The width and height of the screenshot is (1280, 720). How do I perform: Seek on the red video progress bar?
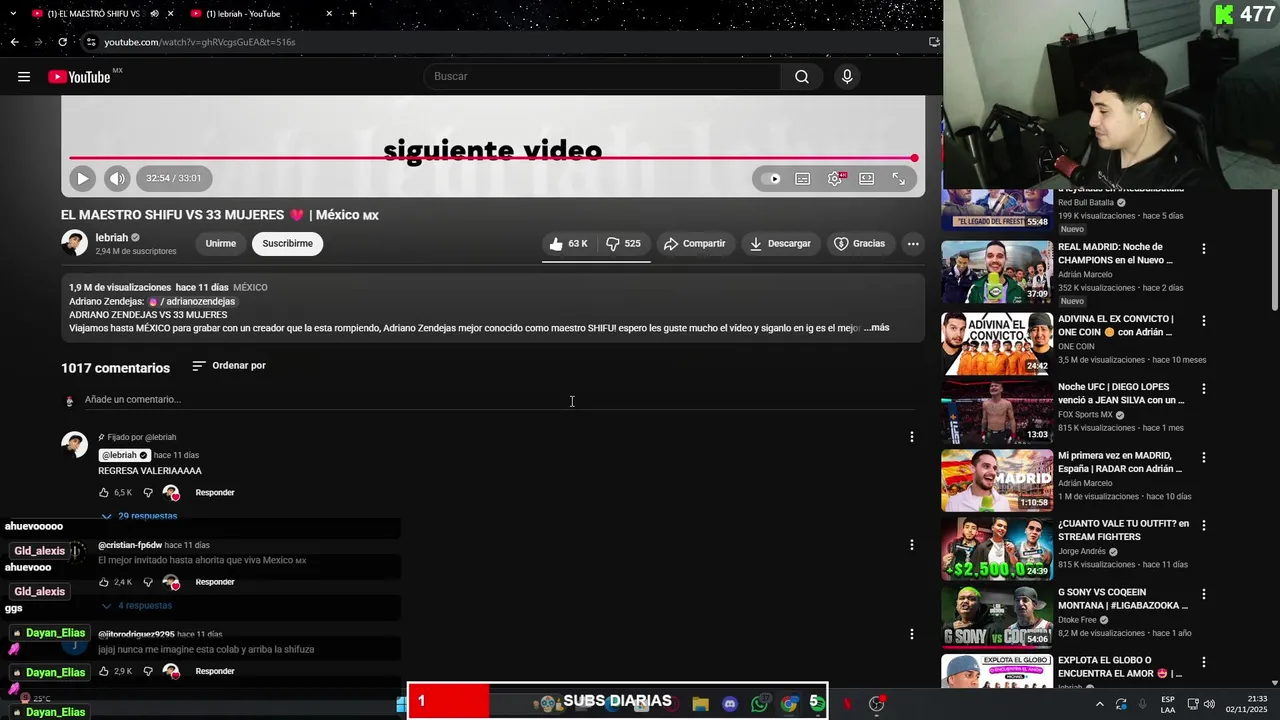point(493,158)
